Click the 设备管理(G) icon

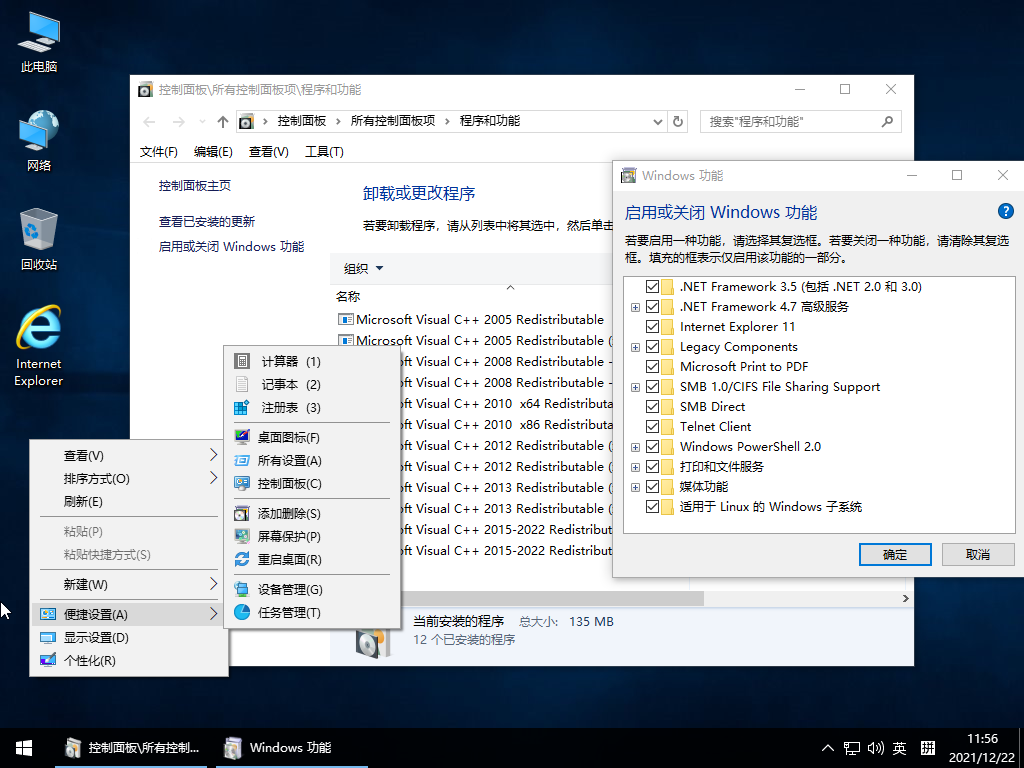(x=242, y=589)
